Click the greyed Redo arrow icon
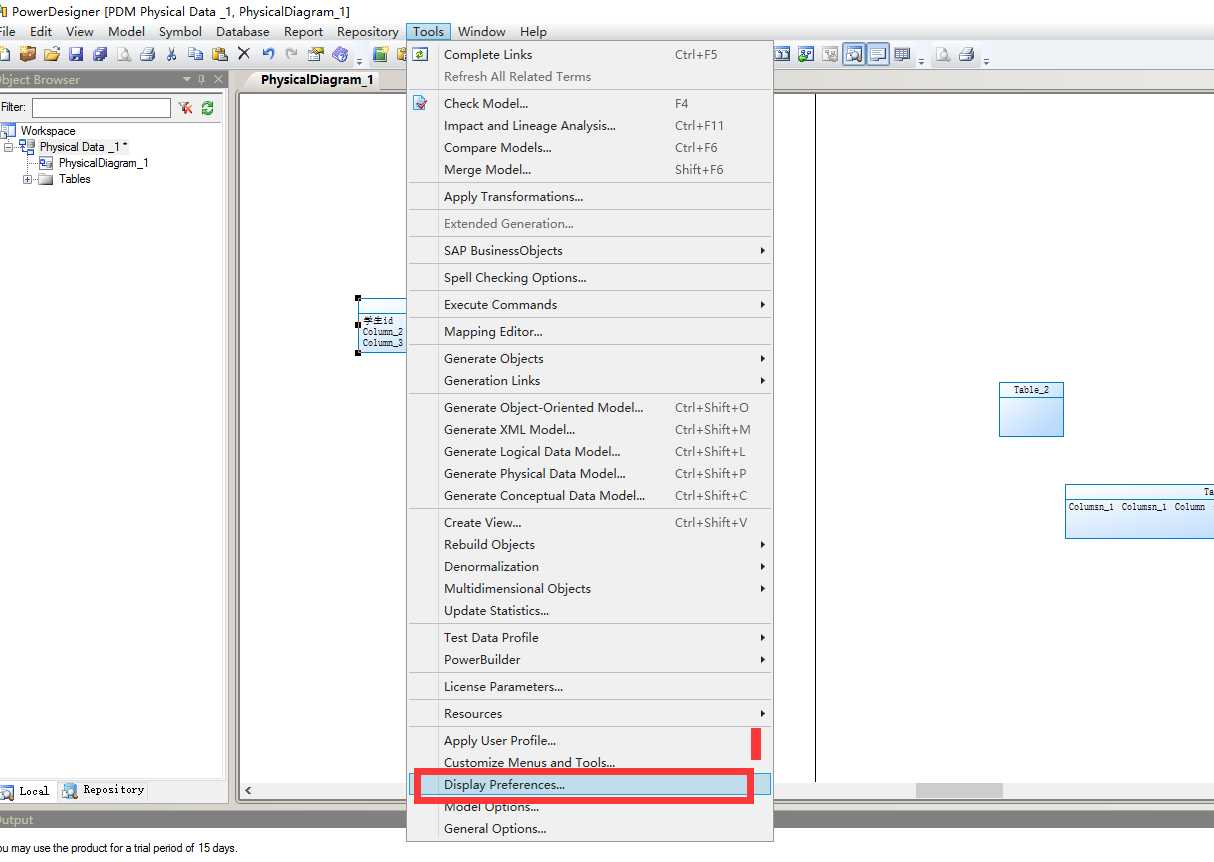1214x862 pixels. [x=291, y=54]
